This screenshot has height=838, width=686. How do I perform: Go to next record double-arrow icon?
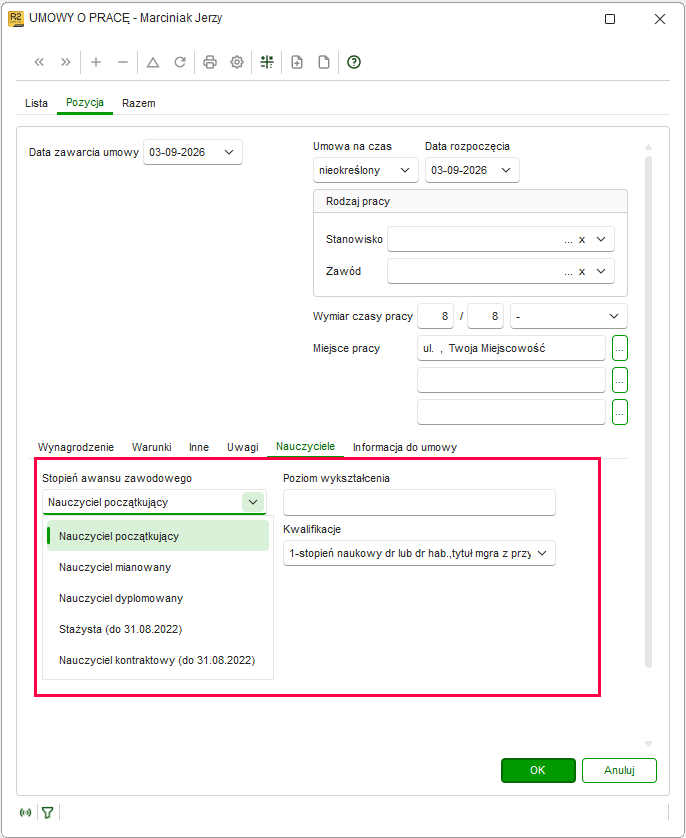(x=65, y=62)
